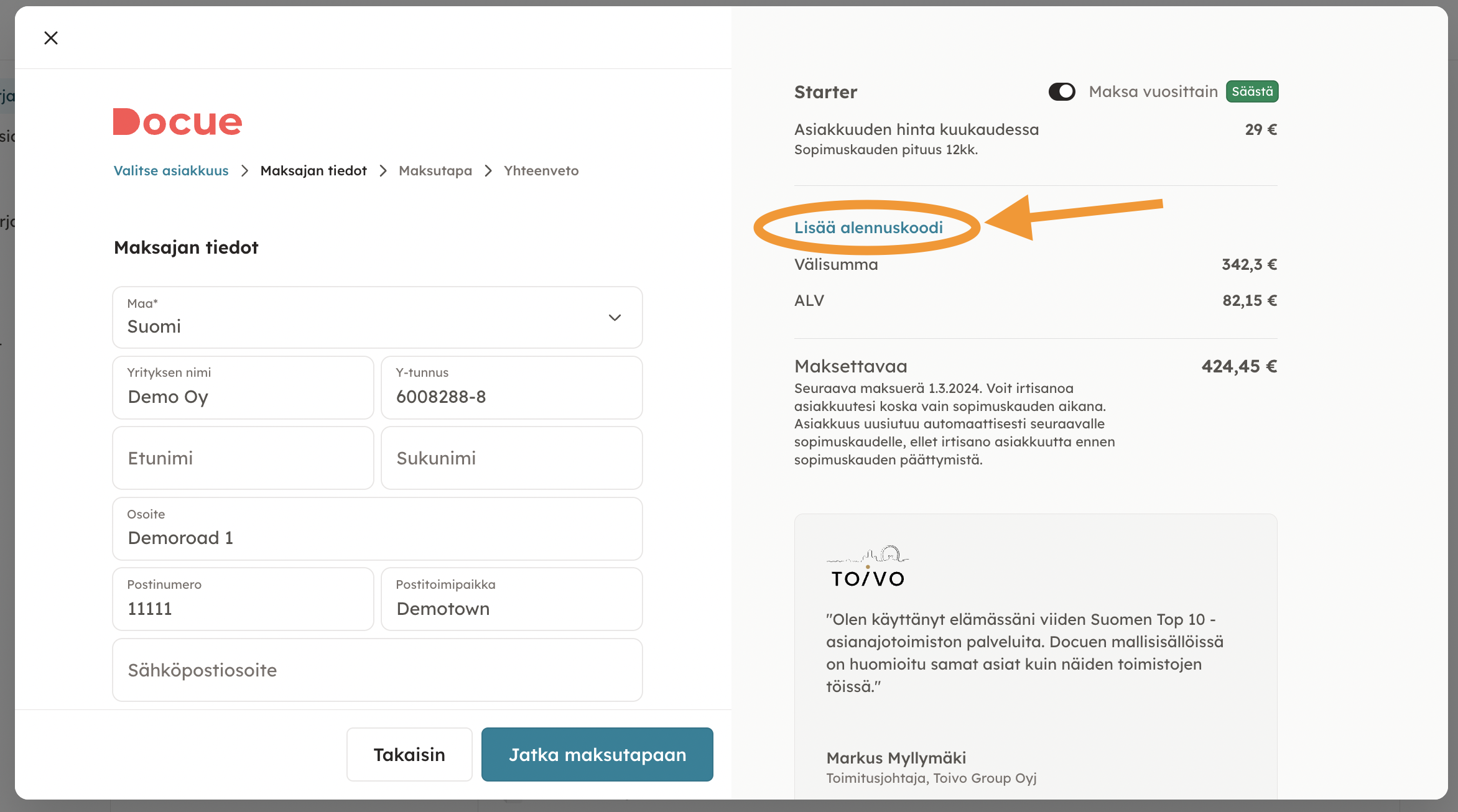The image size is (1458, 812).
Task: Toggle the Maksa vuosittain switch
Action: pyautogui.click(x=1061, y=91)
